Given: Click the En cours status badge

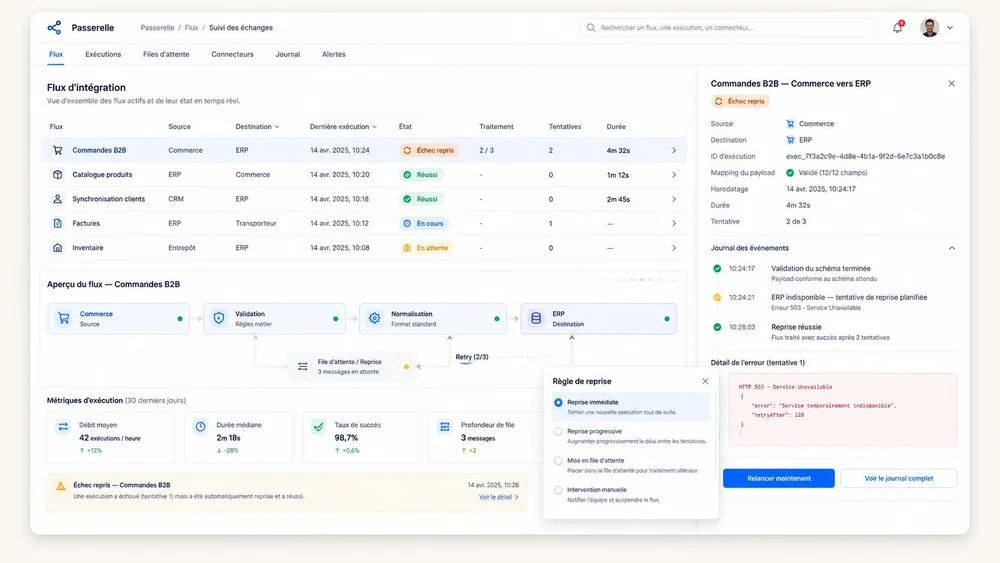Looking at the screenshot, I should (x=423, y=223).
